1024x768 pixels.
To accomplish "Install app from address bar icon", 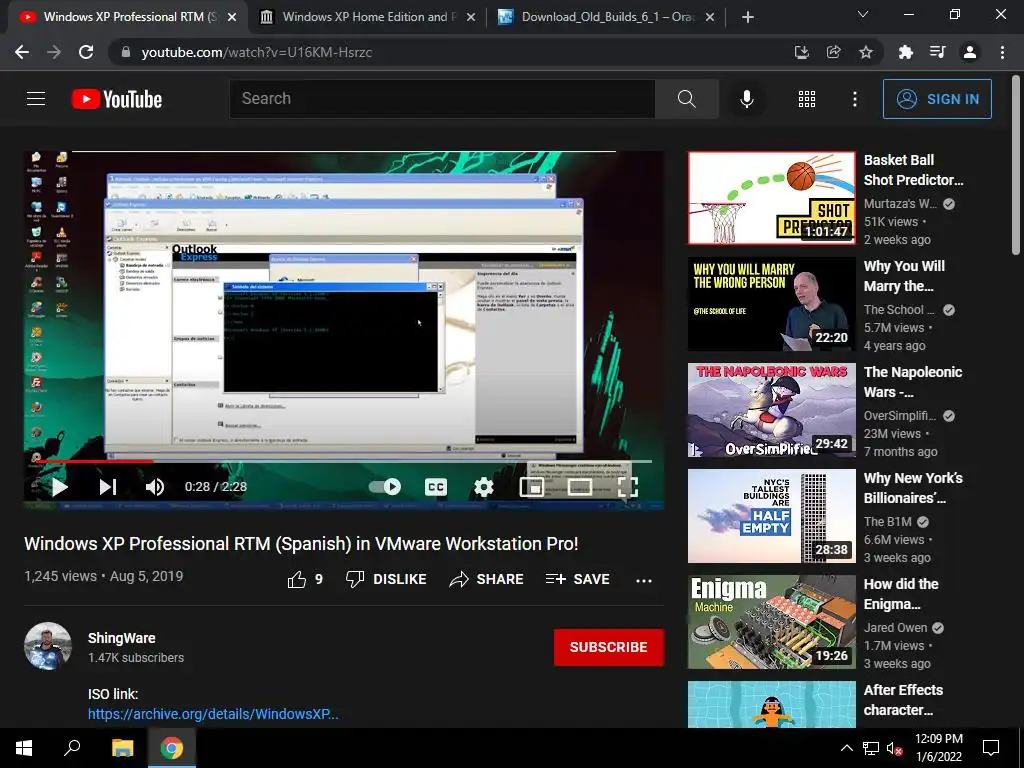I will click(801, 52).
